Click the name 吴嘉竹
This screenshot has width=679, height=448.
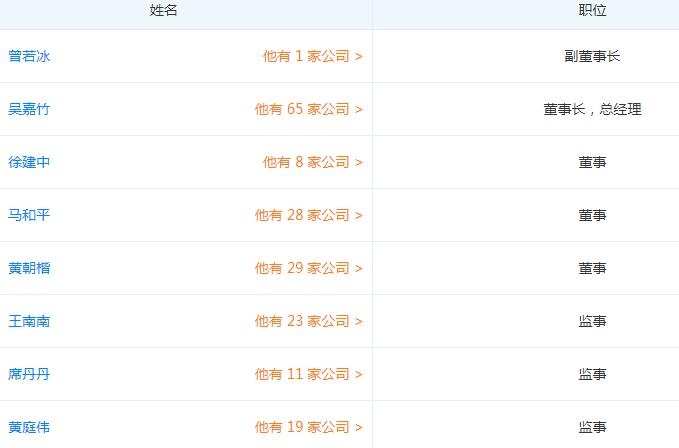(29, 110)
